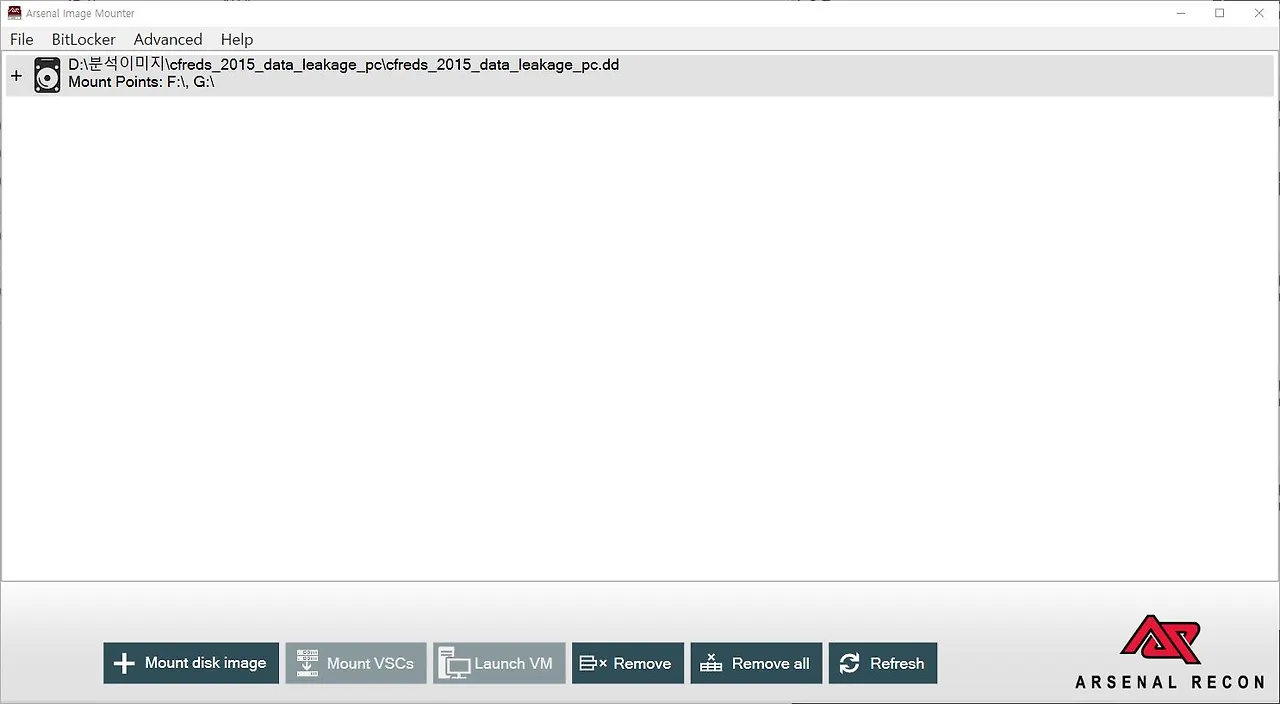Click the Launch VM monitor icon

click(x=454, y=664)
